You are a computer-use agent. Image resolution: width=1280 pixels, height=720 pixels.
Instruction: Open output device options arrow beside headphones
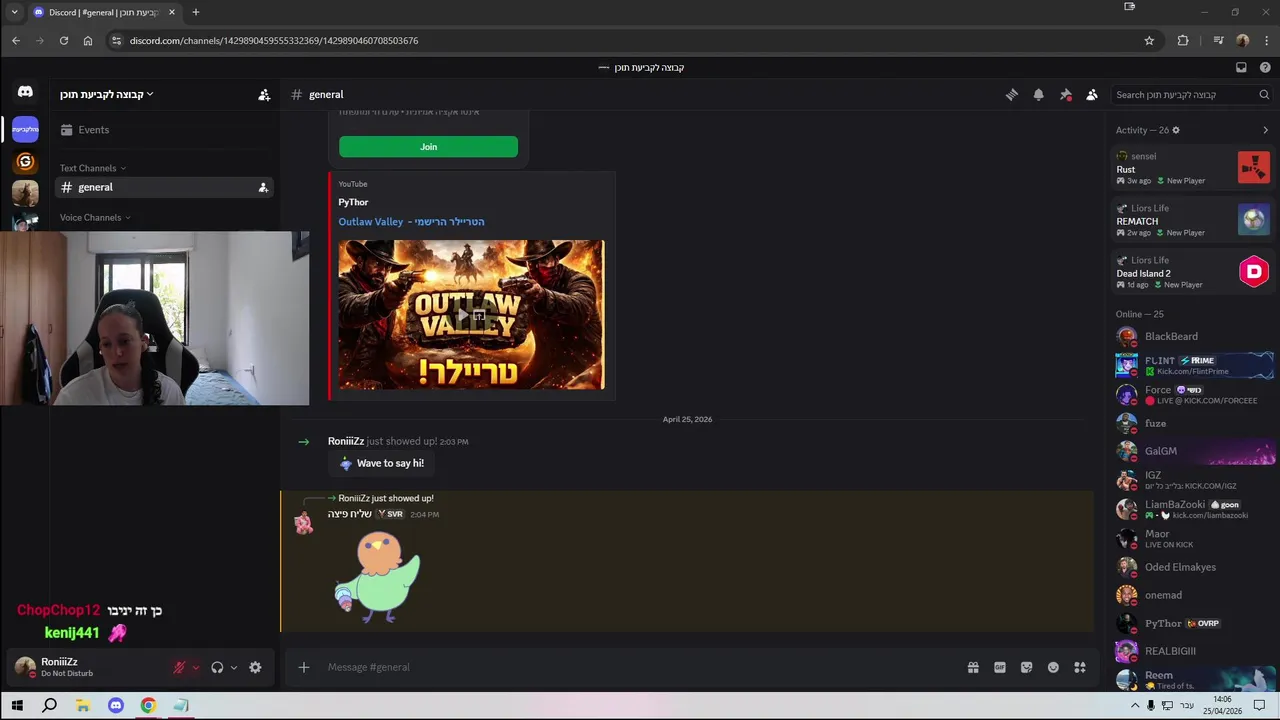234,667
